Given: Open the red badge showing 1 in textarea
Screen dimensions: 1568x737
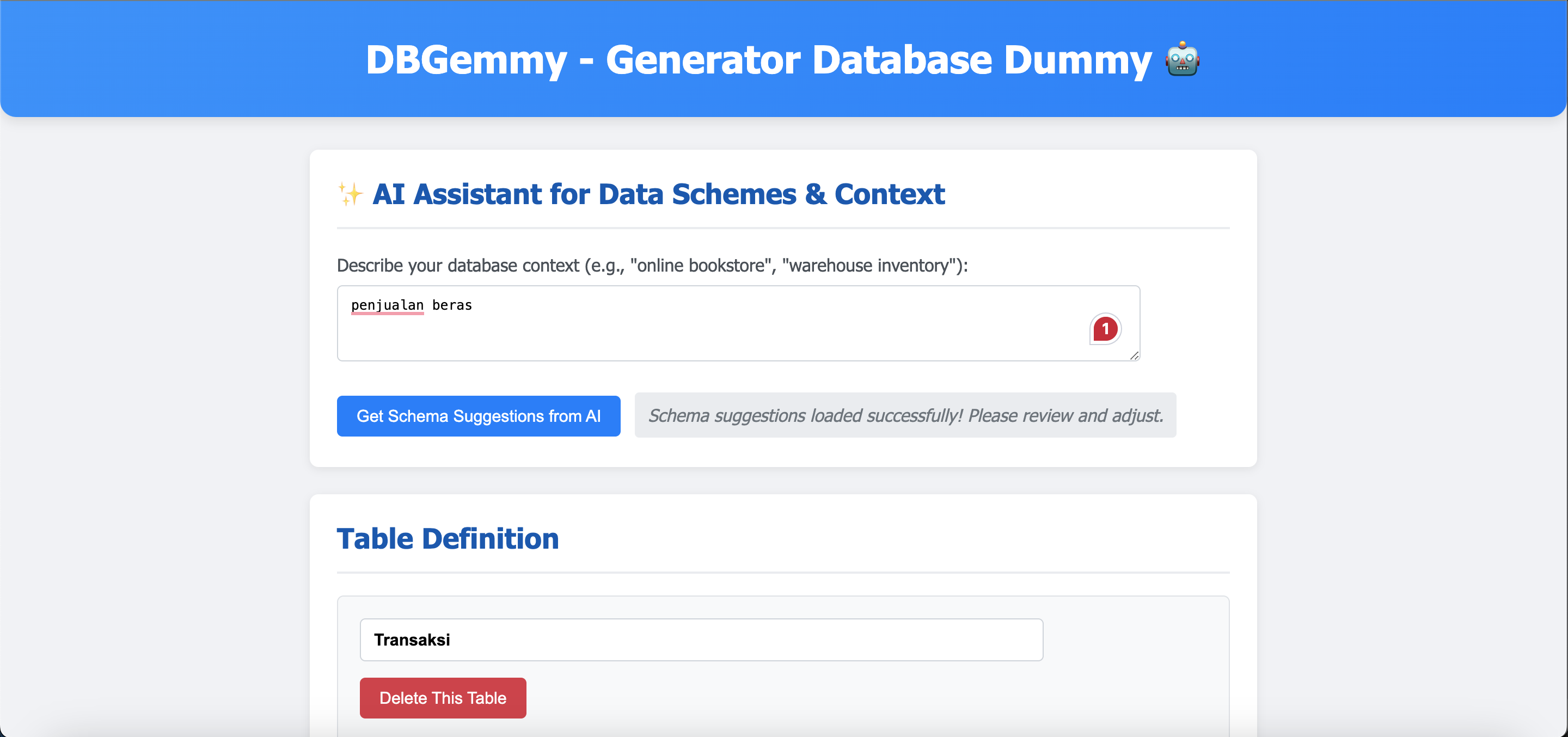Looking at the screenshot, I should [x=1105, y=329].
